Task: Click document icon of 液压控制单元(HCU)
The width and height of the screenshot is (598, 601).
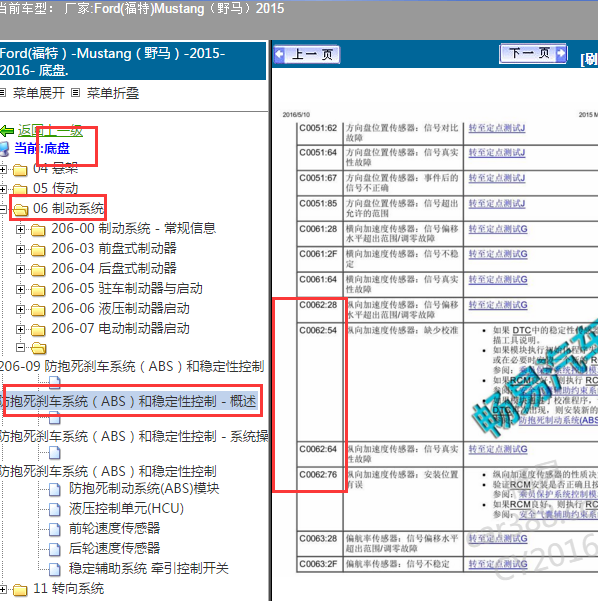Action: click(x=55, y=509)
